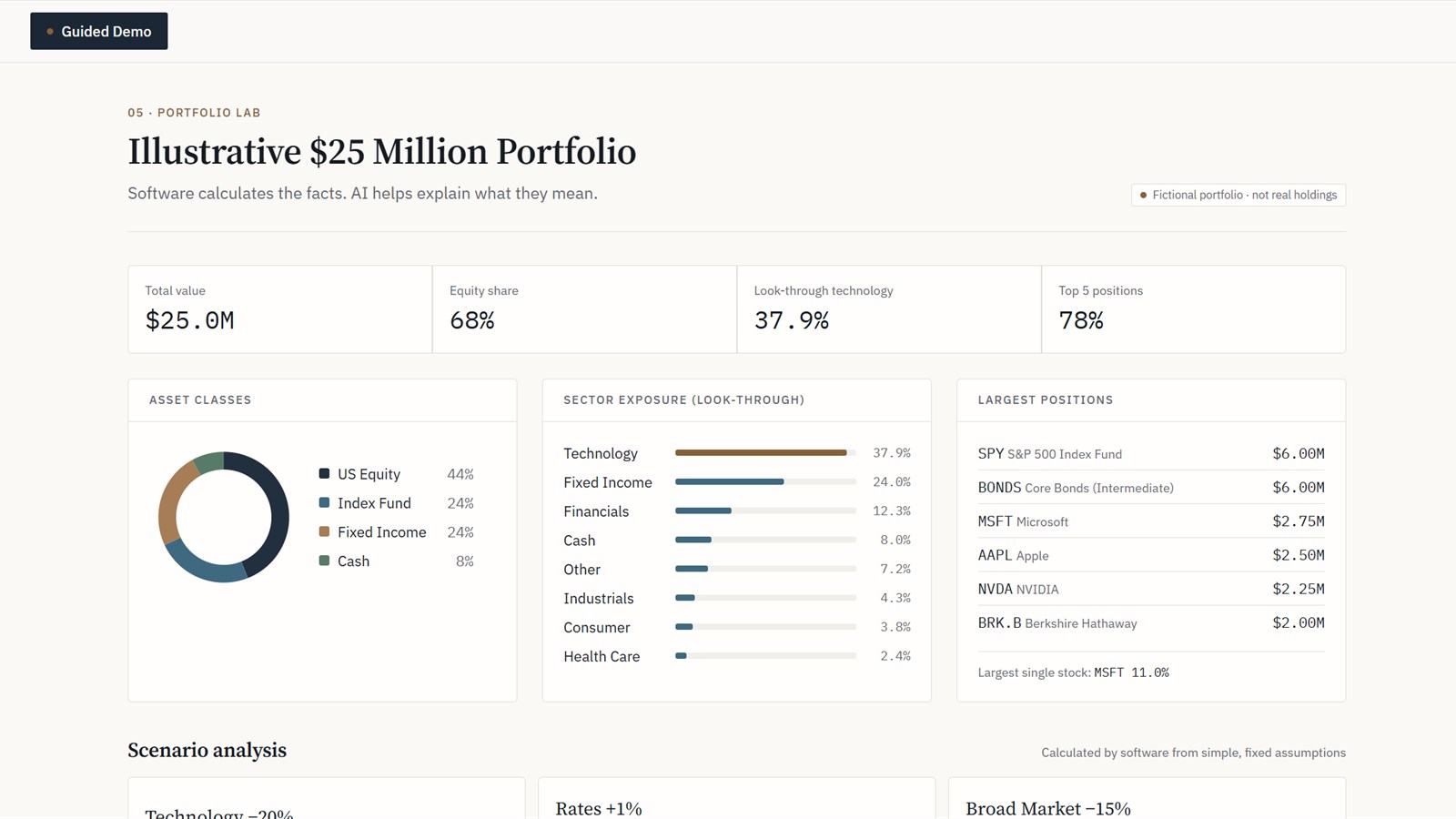Select the NVDA NVIDIA position row
The image size is (1456, 819).
(1151, 589)
